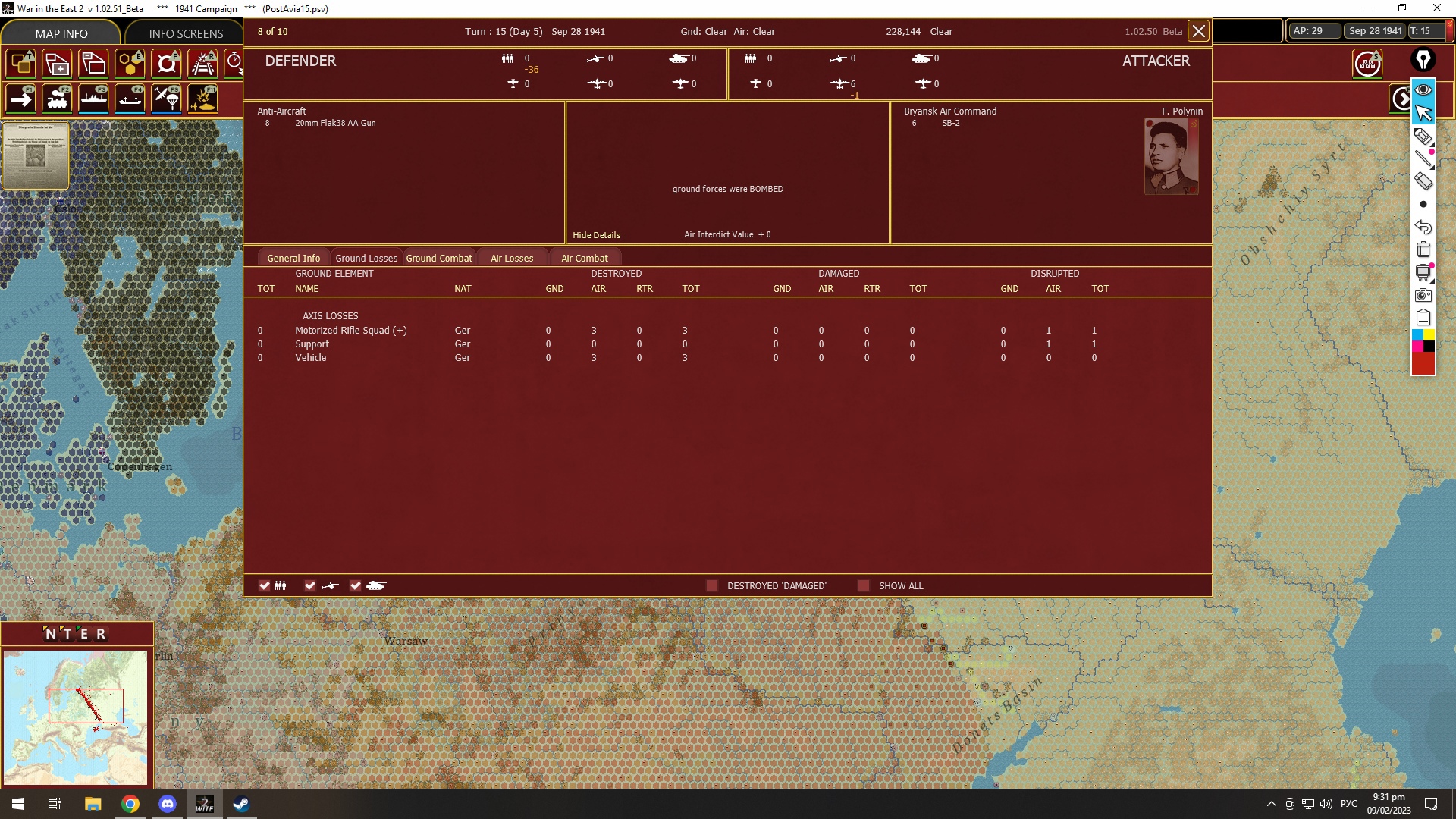Image resolution: width=1456 pixels, height=819 pixels.
Task: Select the Air transport paratroop icon (F9)
Action: click(x=166, y=99)
